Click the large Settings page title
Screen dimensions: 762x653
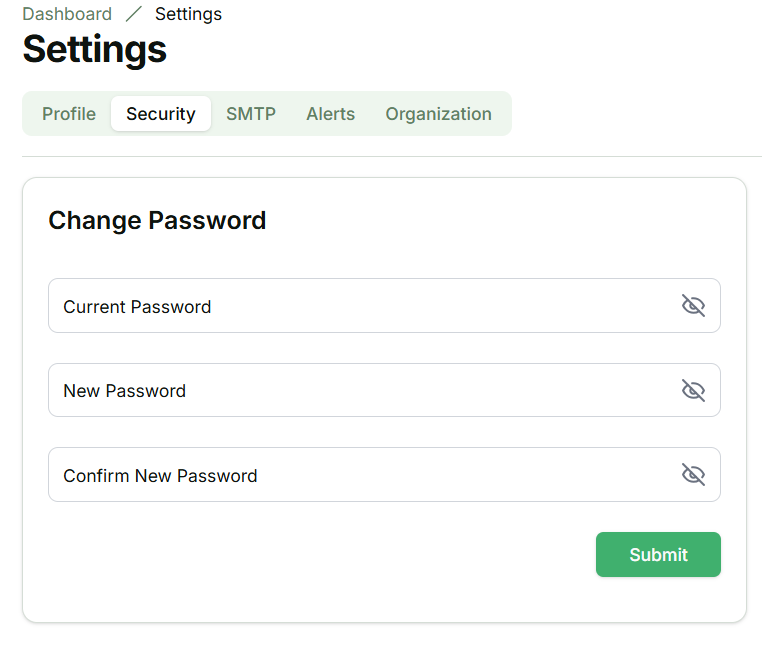pyautogui.click(x=95, y=49)
